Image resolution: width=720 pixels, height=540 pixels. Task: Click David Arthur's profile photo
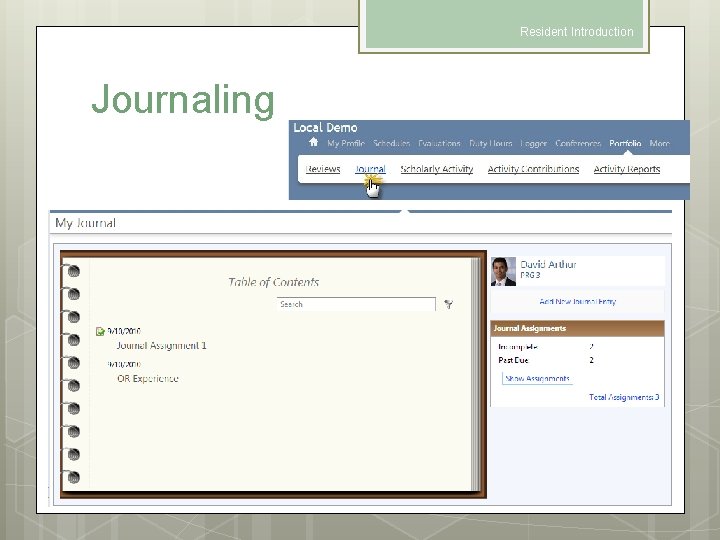coord(503,271)
